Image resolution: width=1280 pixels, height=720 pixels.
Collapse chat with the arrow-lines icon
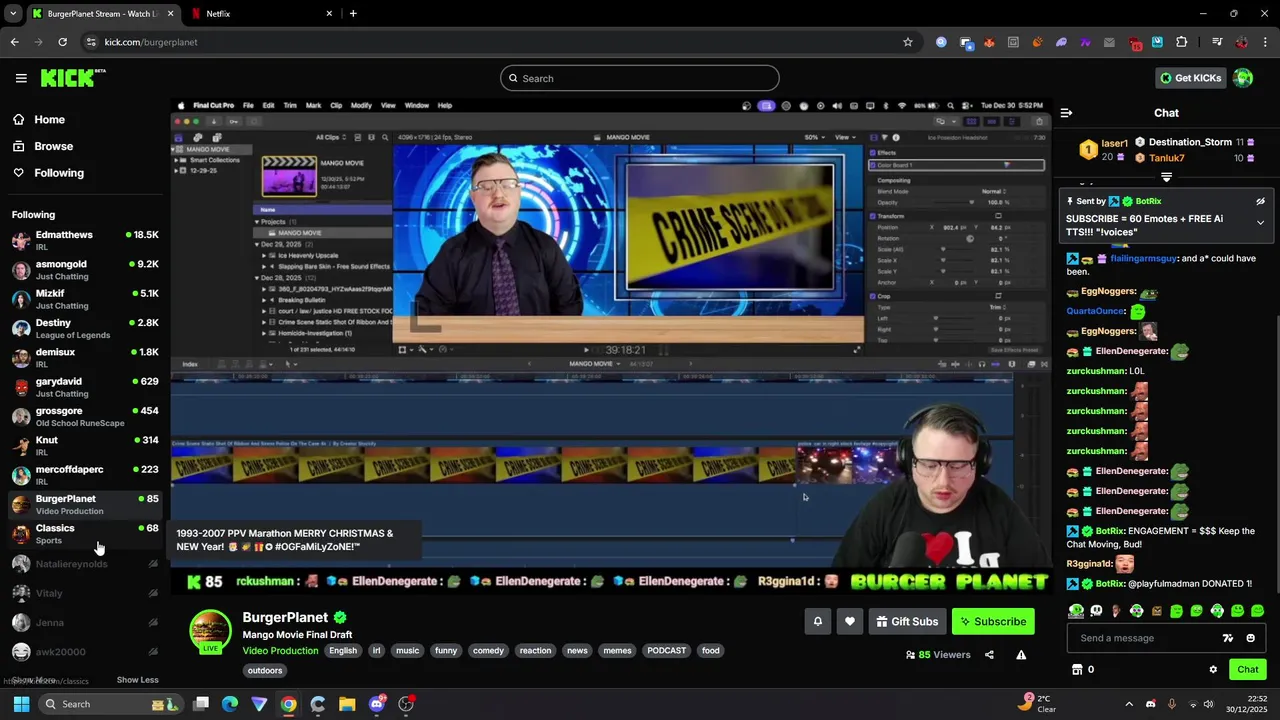point(1066,113)
